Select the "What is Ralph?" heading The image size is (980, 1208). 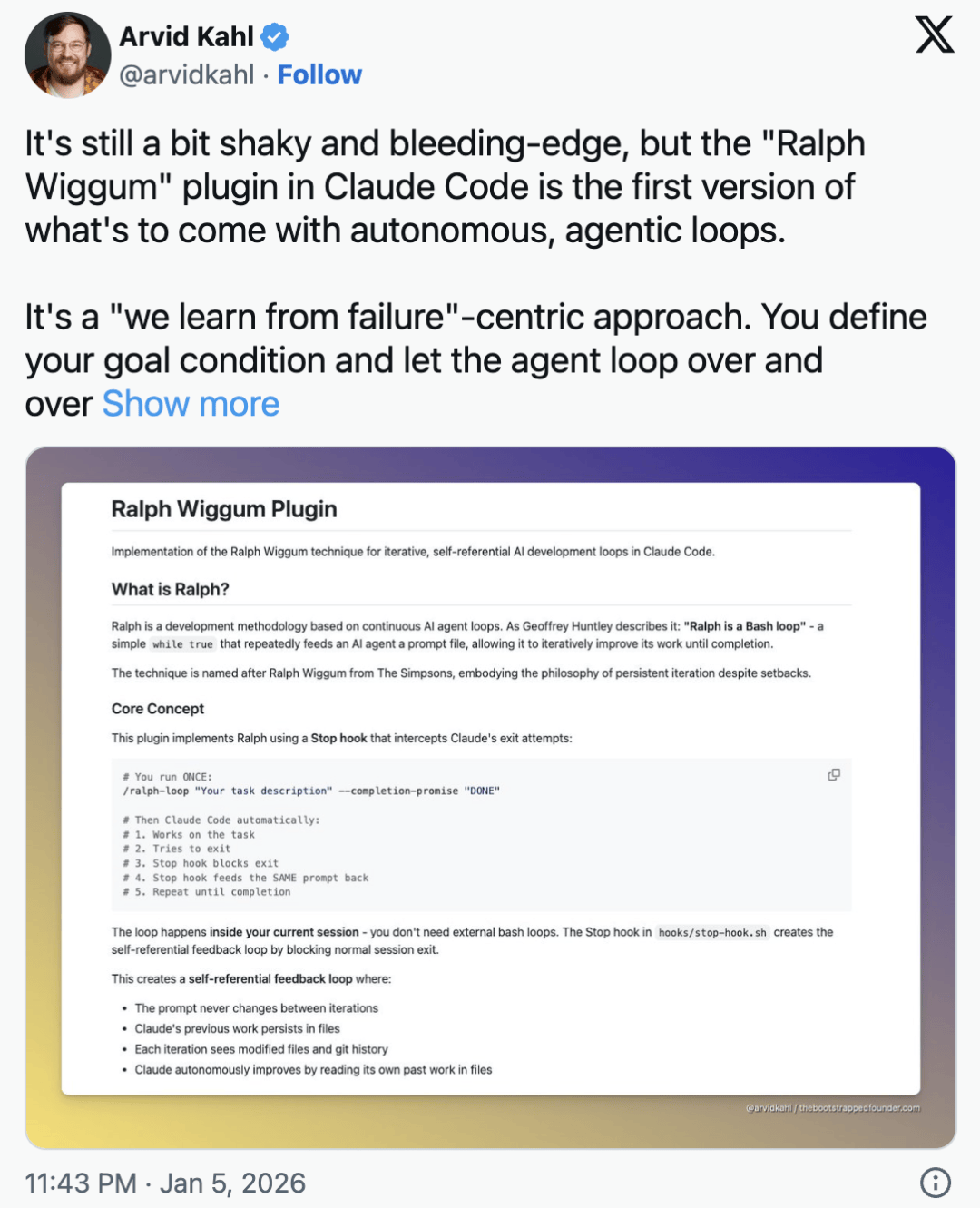[170, 589]
